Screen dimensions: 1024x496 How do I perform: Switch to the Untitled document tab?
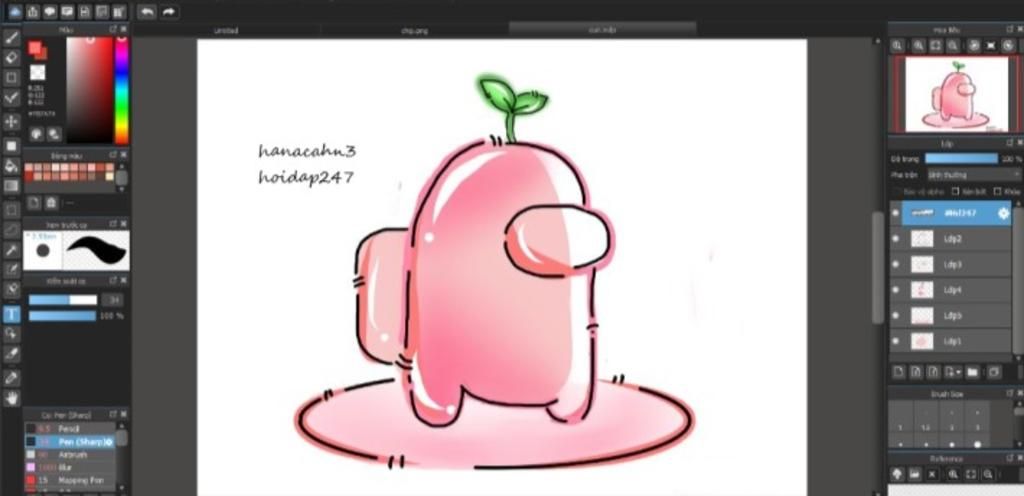227,30
